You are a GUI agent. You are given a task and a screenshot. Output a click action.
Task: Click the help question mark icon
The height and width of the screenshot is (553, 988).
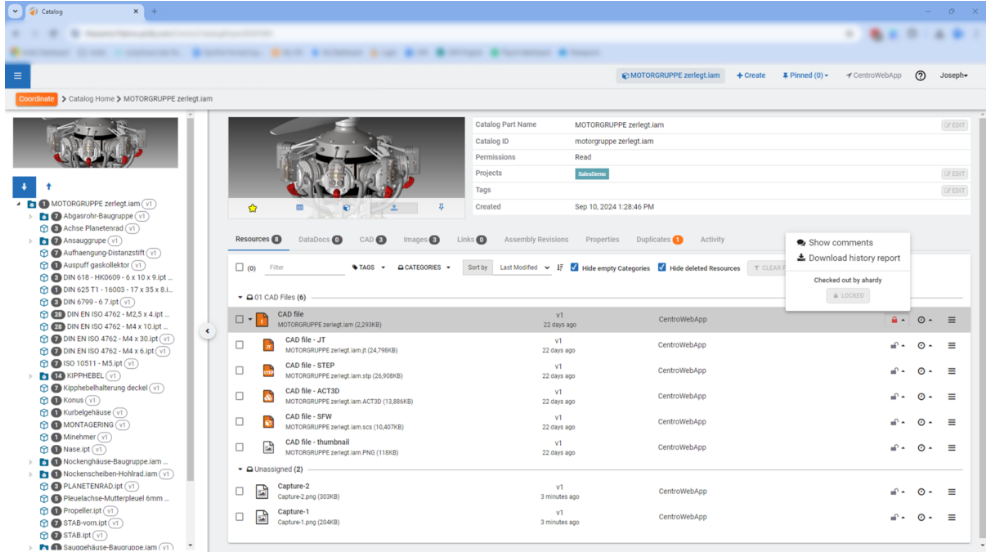pyautogui.click(x=920, y=76)
